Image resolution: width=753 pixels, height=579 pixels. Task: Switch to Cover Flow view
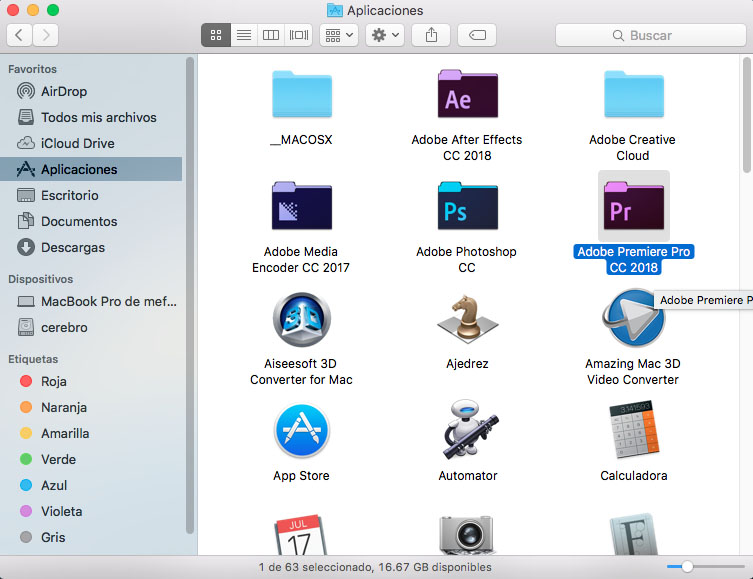coord(298,35)
